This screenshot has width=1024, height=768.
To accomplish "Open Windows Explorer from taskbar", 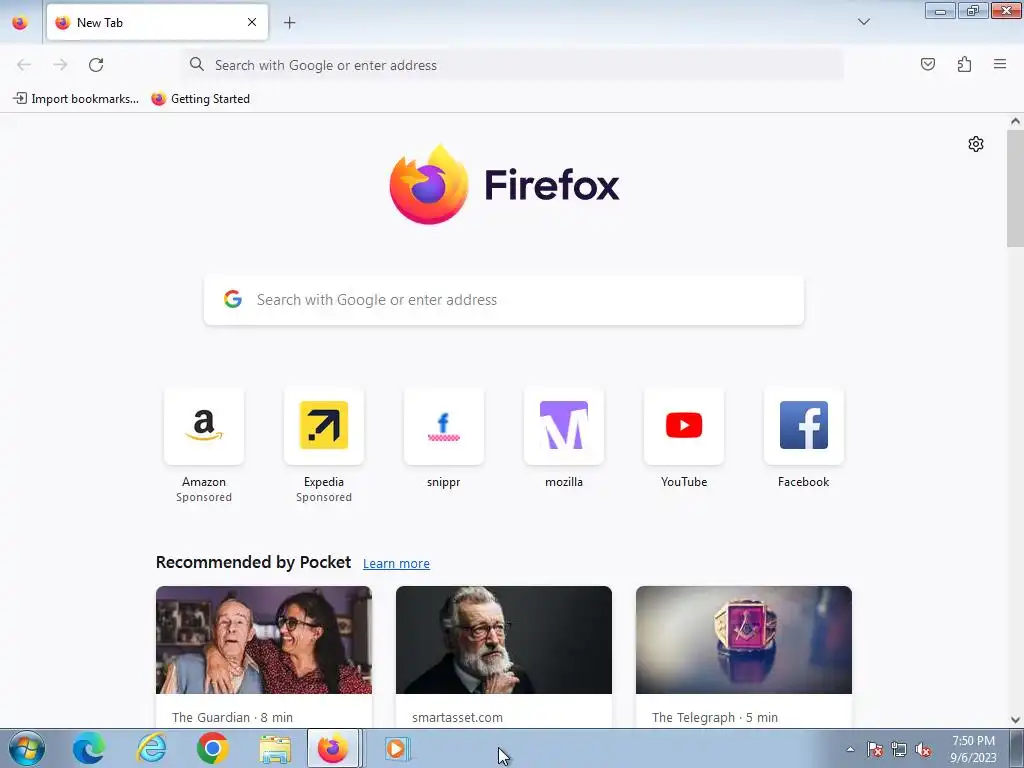I will (275, 748).
